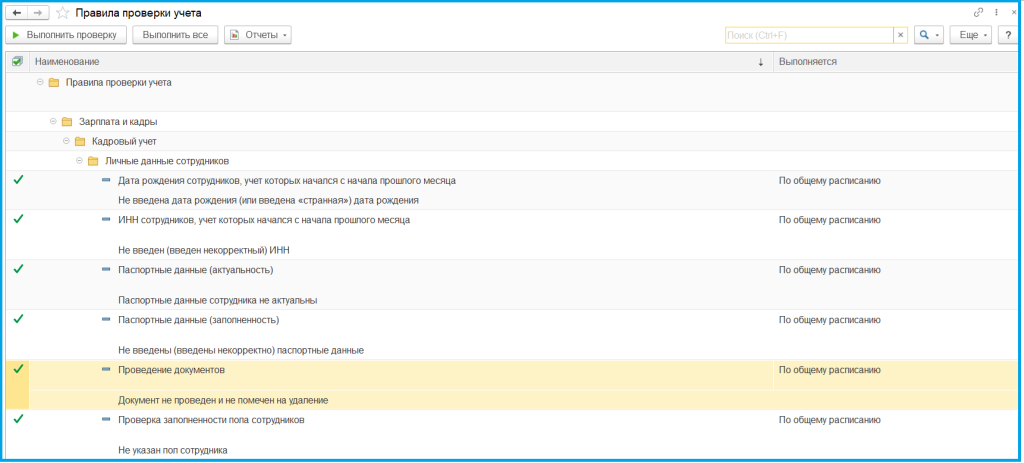Add page to favorites with star icon
The width and height of the screenshot is (1024, 463).
[x=63, y=13]
